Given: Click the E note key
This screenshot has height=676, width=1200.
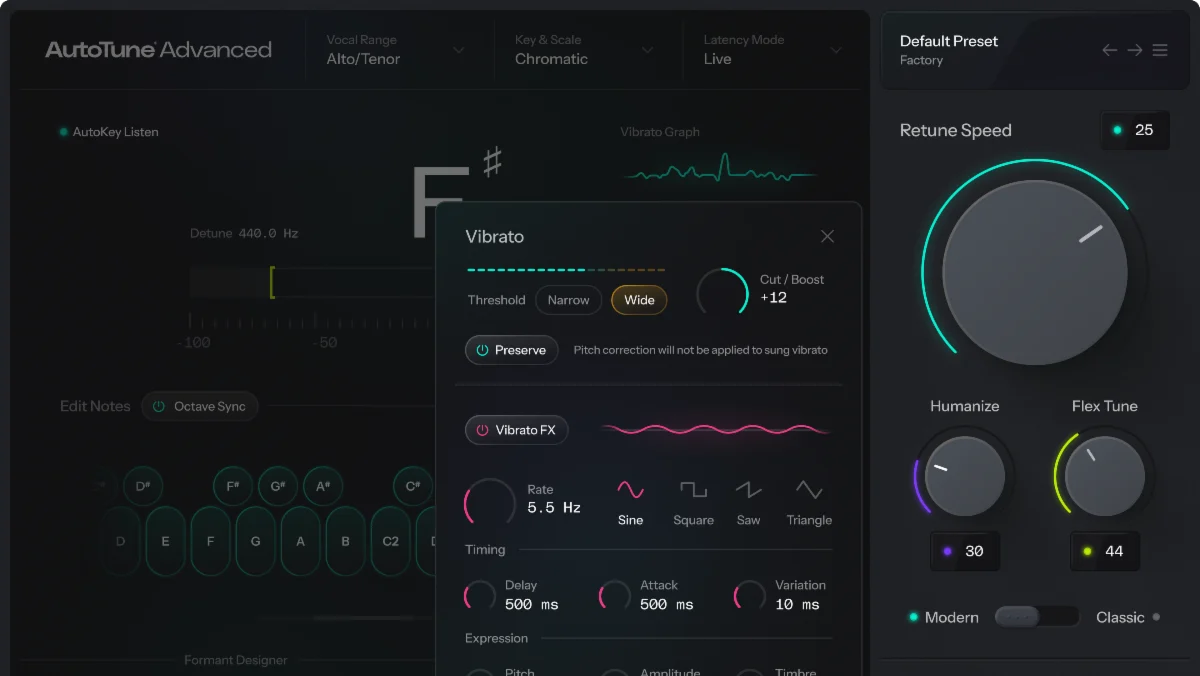Looking at the screenshot, I should 166,541.
